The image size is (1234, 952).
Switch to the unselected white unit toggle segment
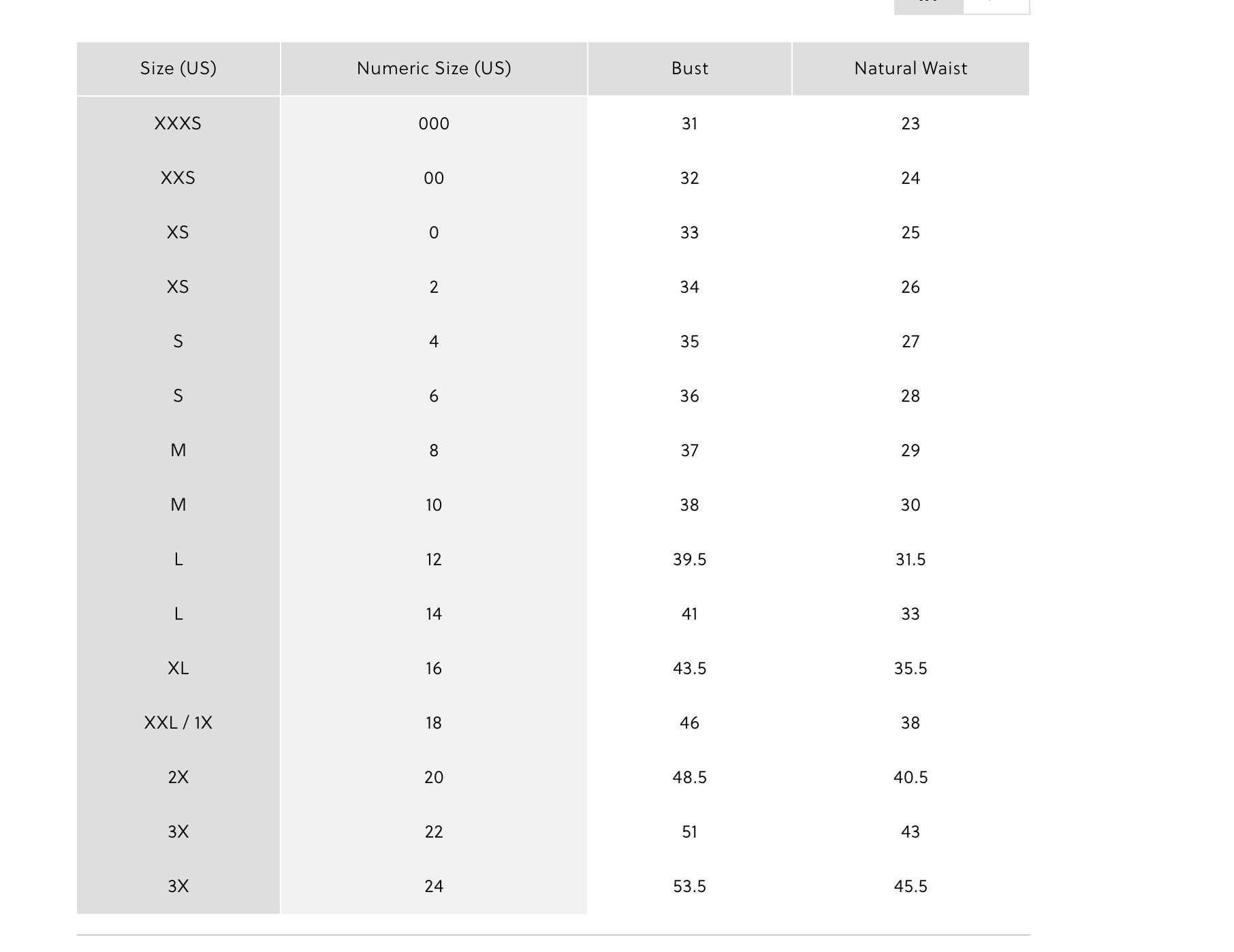(x=996, y=5)
